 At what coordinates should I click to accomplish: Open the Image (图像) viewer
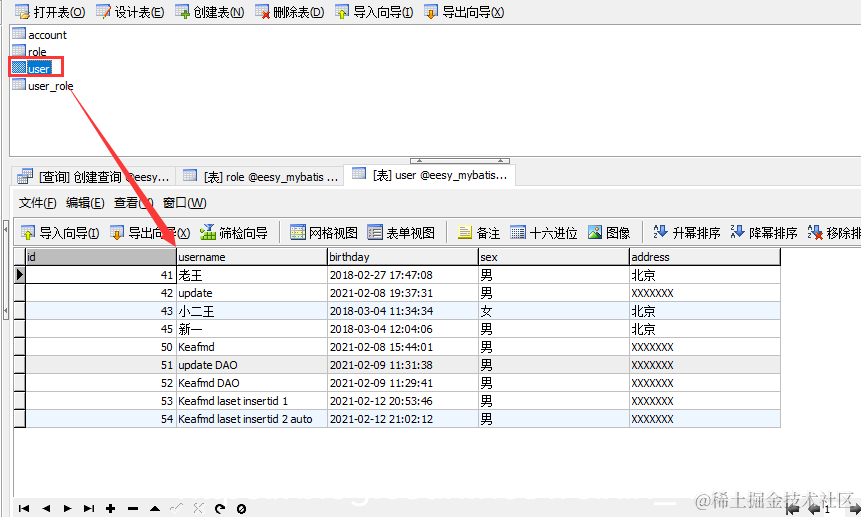[609, 233]
